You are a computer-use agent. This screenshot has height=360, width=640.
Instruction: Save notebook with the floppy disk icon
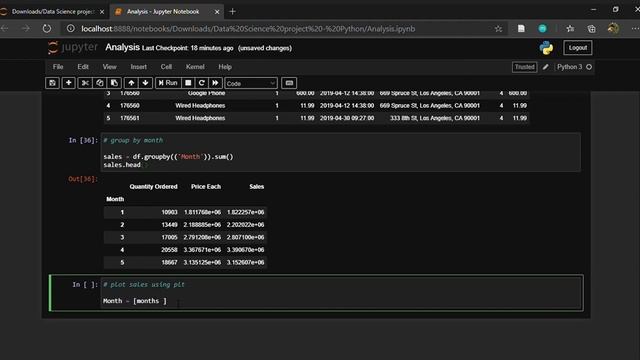(52, 83)
